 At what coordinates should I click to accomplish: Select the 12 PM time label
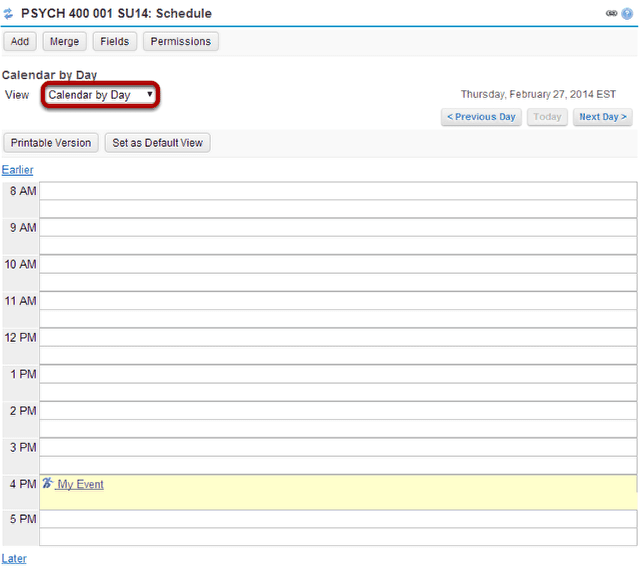[x=20, y=338]
